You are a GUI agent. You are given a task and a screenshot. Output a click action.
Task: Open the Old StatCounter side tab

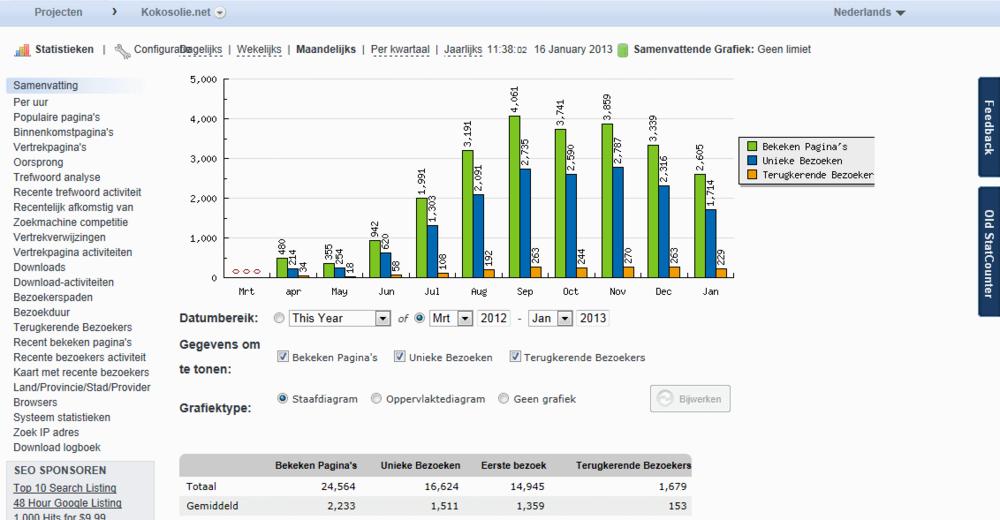tap(989, 253)
